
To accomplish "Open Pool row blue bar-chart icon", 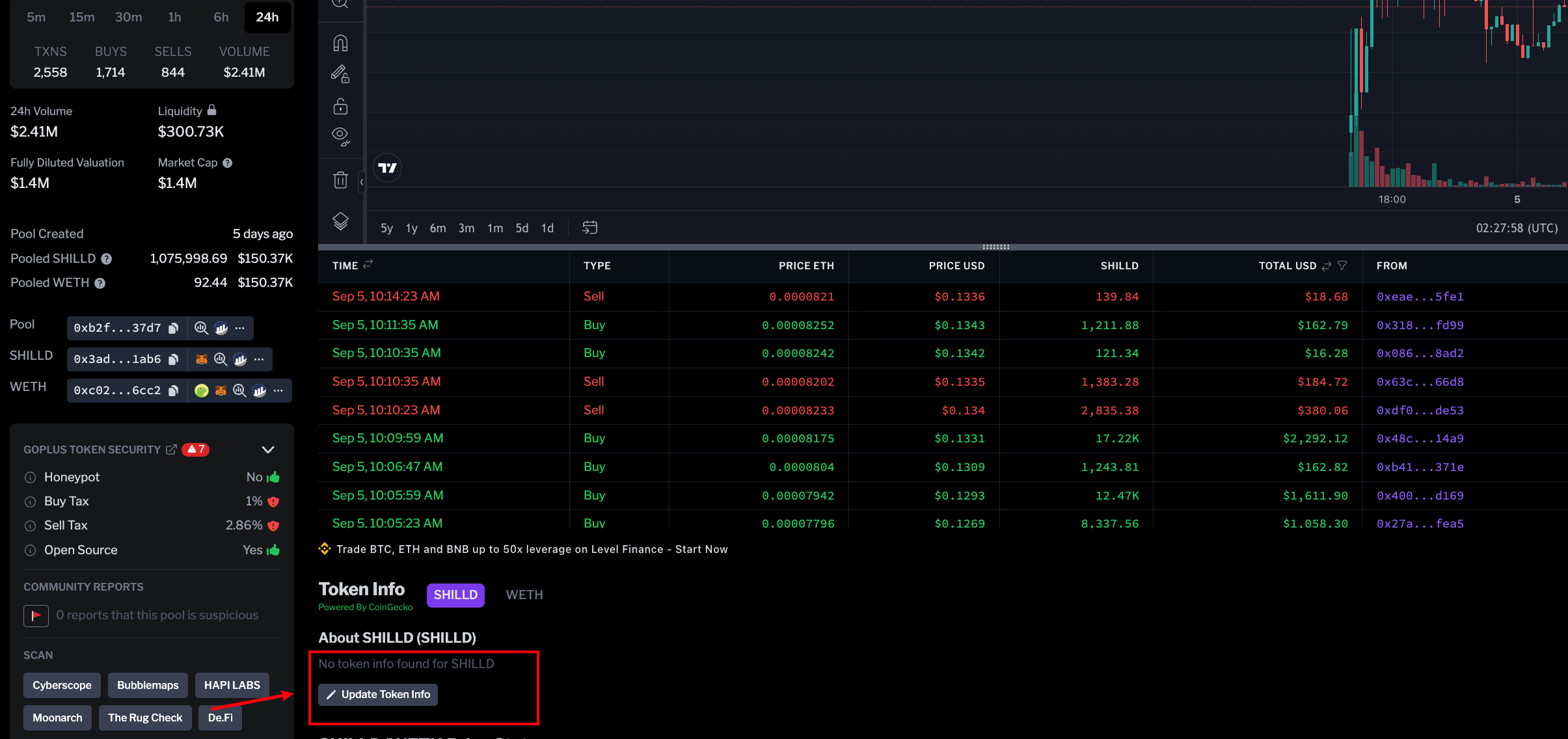I will [x=221, y=328].
